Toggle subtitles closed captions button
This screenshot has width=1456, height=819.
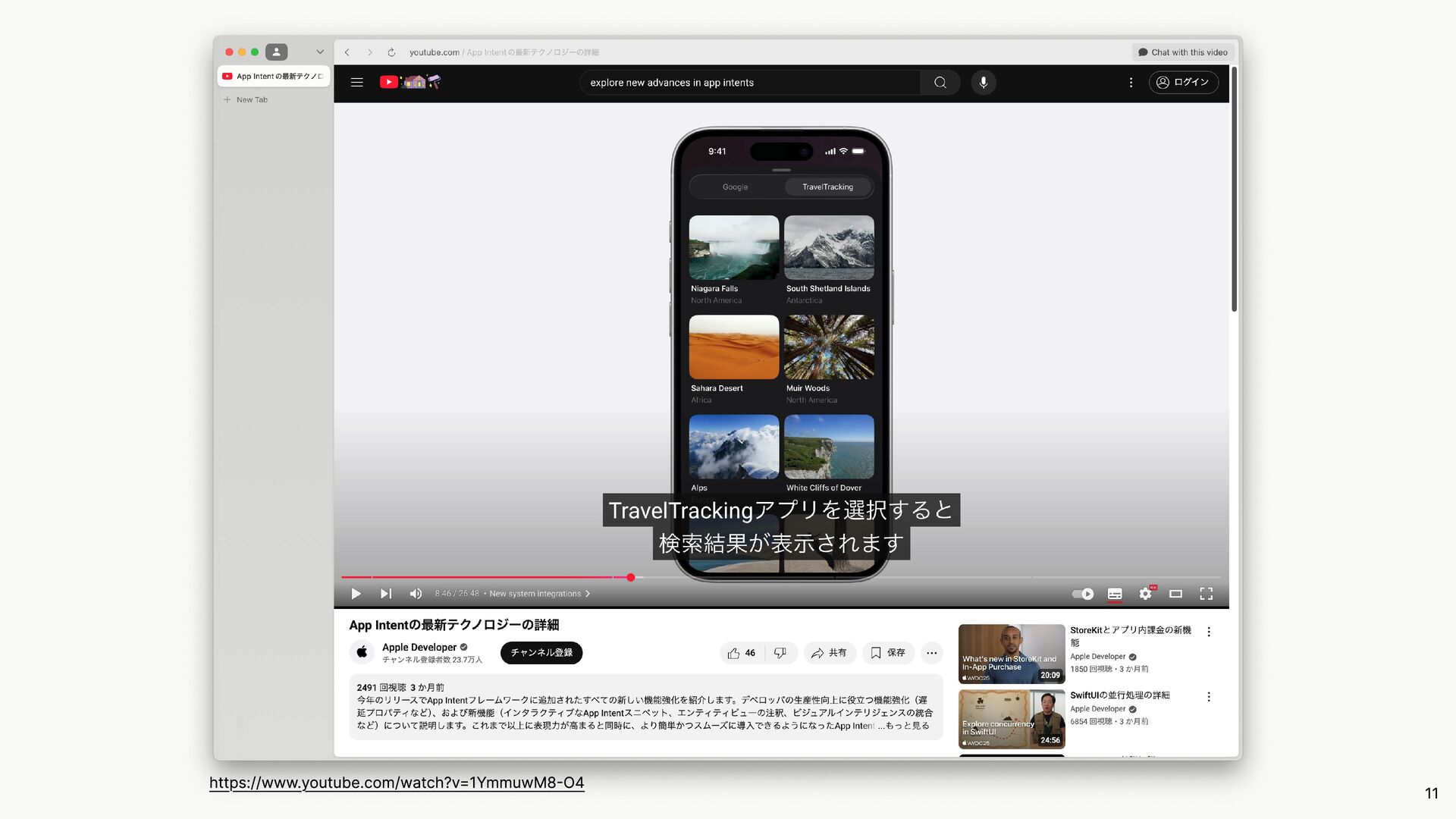pos(1114,594)
